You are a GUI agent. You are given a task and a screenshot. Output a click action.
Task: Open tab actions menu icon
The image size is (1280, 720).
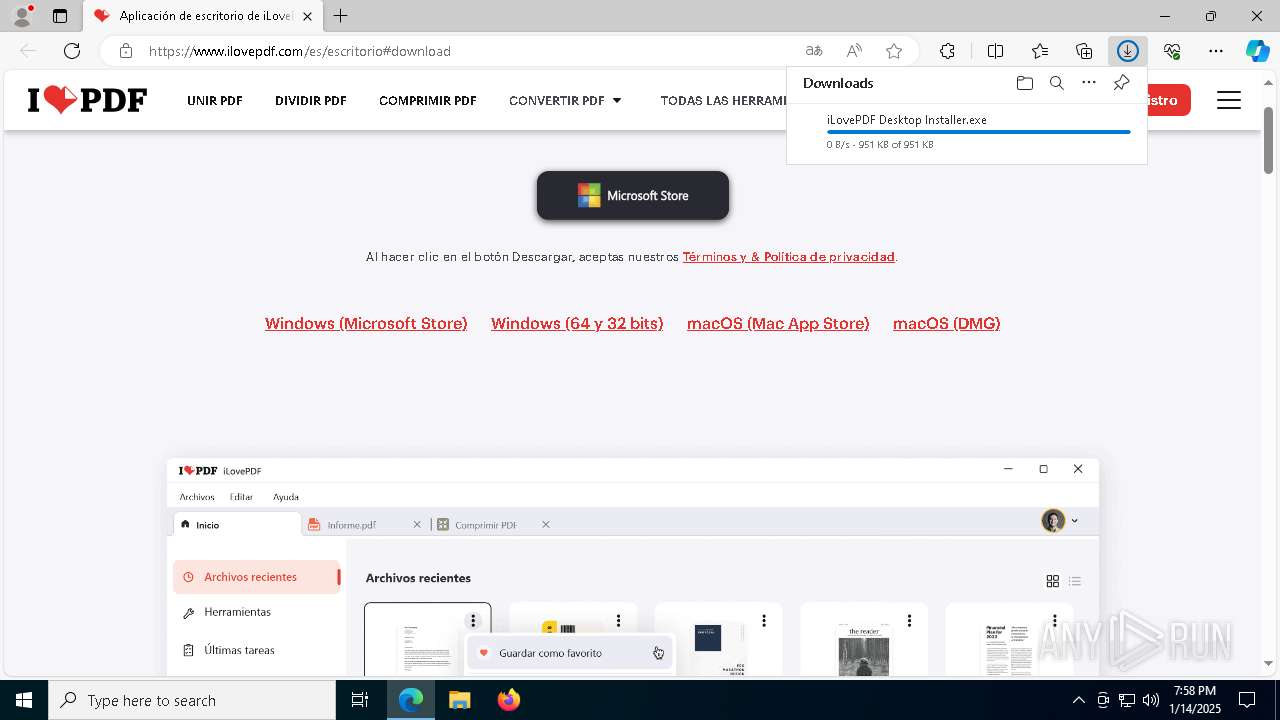point(60,16)
